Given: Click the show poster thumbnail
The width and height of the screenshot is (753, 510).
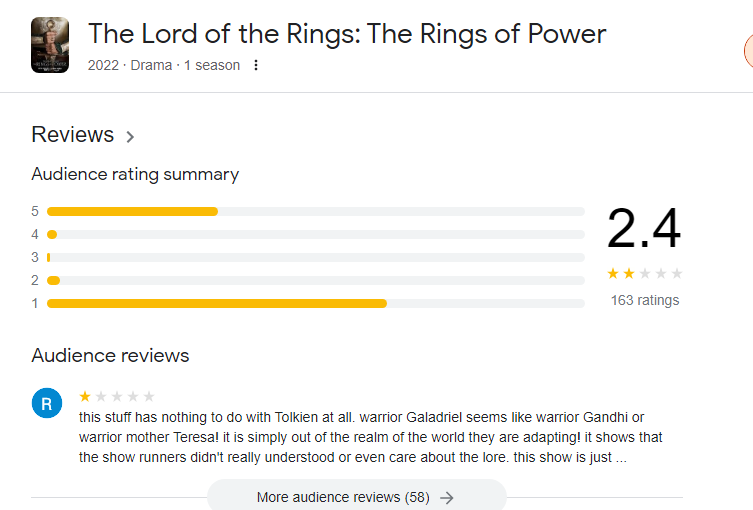Looking at the screenshot, I should tap(50, 44).
